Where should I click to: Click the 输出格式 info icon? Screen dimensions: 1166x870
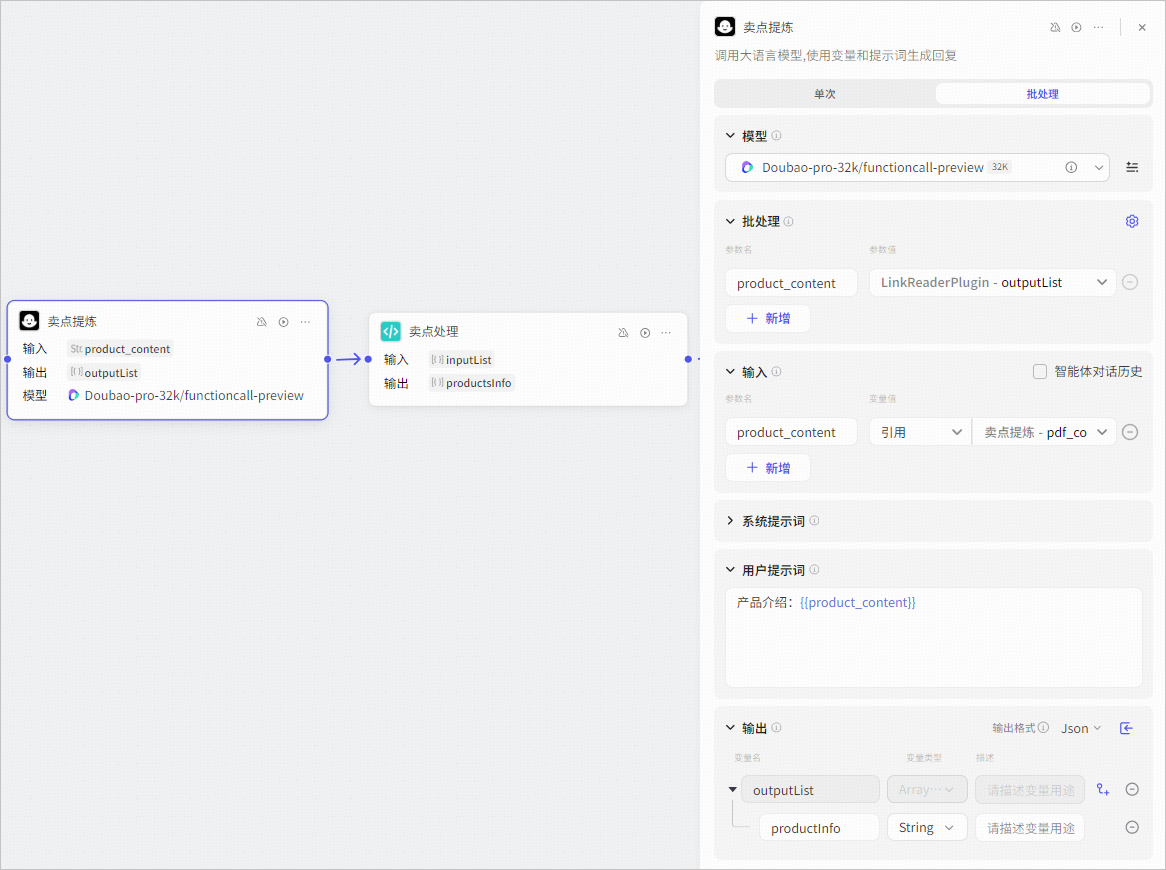point(1043,727)
